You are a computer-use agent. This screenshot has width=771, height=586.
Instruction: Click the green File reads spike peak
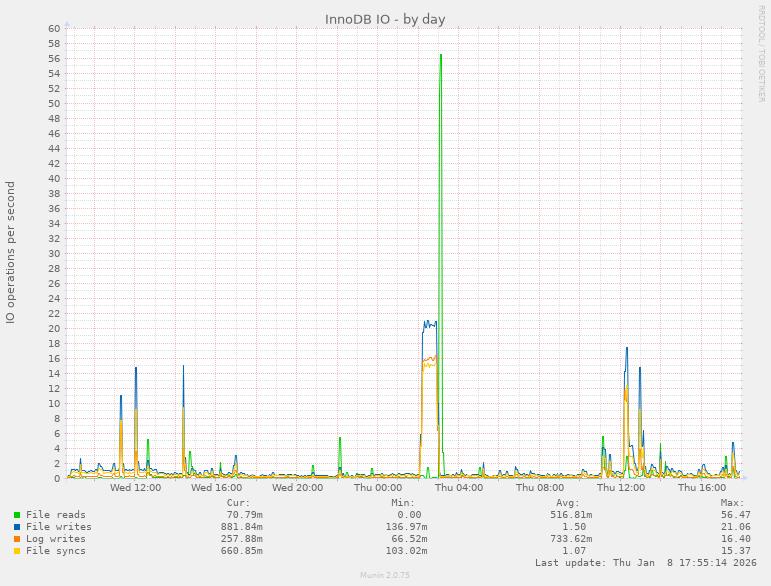click(441, 55)
